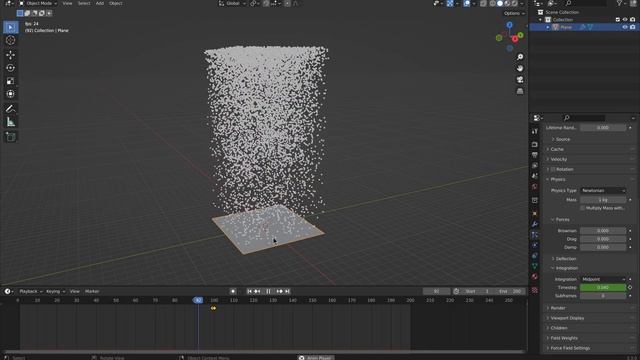This screenshot has height=360, width=640.
Task: Select the Scale tool
Action: tap(11, 81)
